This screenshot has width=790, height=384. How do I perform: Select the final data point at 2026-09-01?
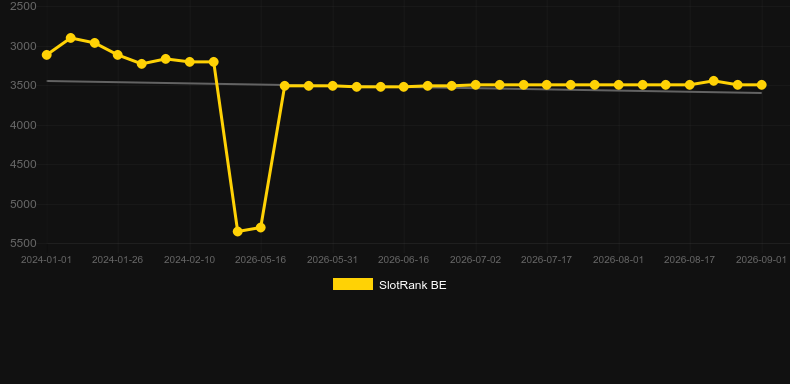(x=761, y=85)
